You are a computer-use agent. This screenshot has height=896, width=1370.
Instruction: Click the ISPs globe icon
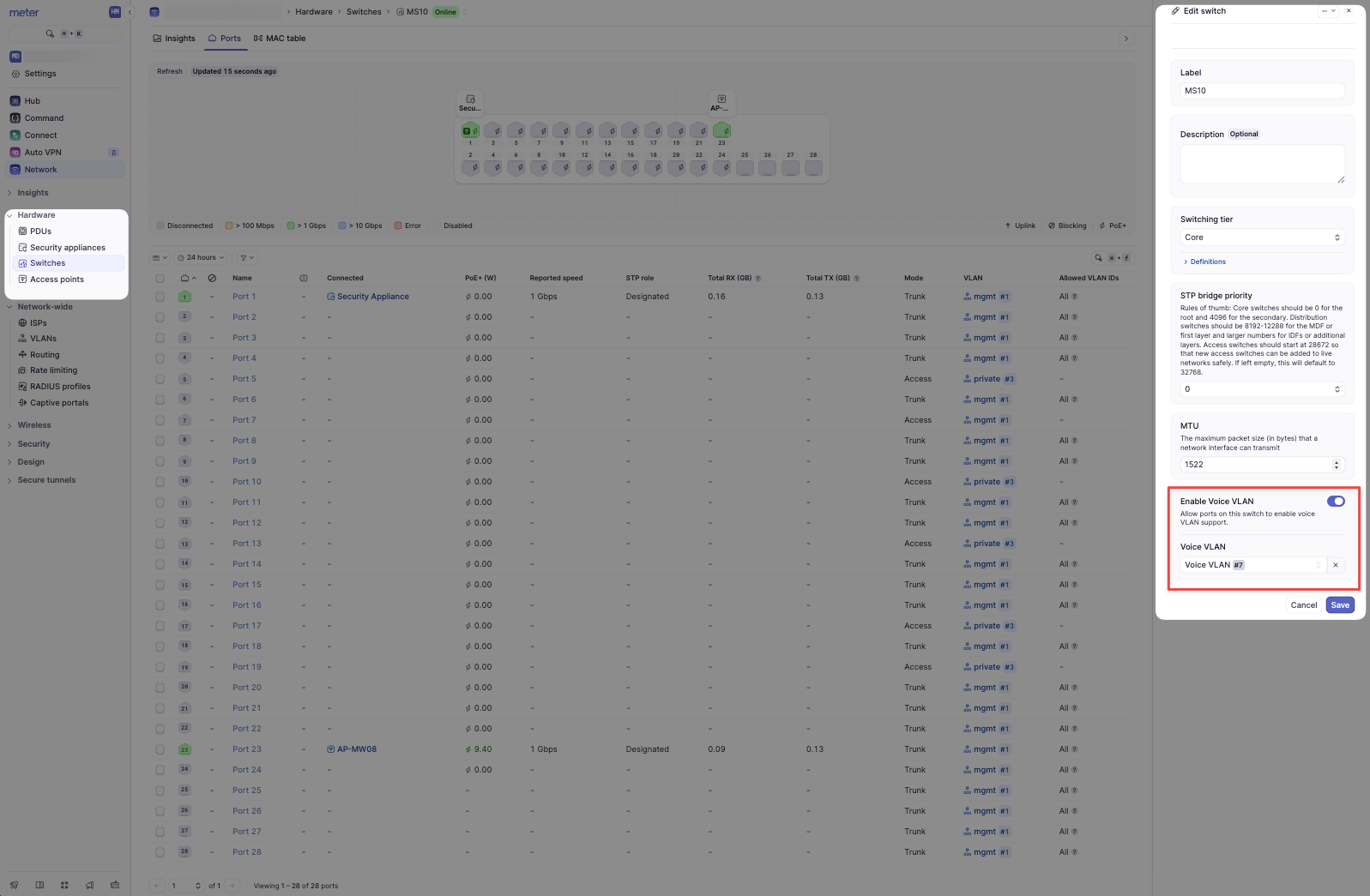click(x=22, y=323)
